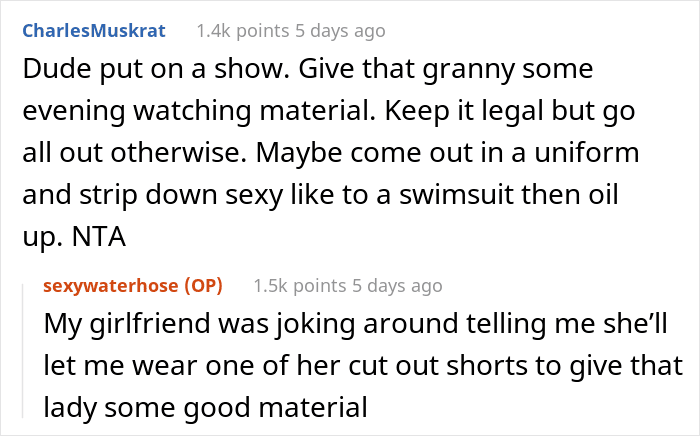Click the word 'uniform' in the comment
This screenshot has width=700, height=436.
click(x=587, y=153)
